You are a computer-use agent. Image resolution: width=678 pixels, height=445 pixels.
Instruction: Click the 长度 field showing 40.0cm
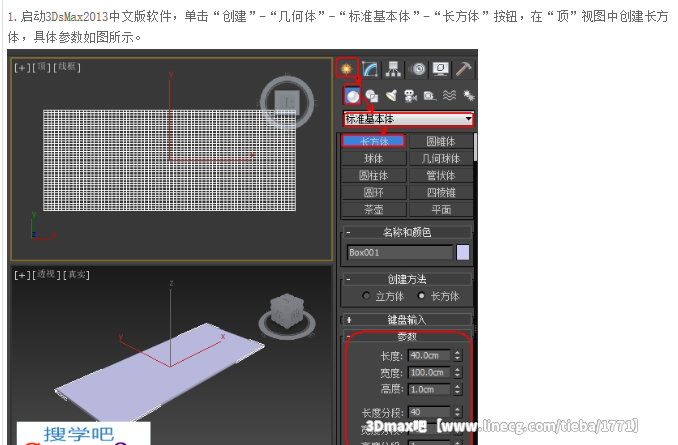click(429, 355)
